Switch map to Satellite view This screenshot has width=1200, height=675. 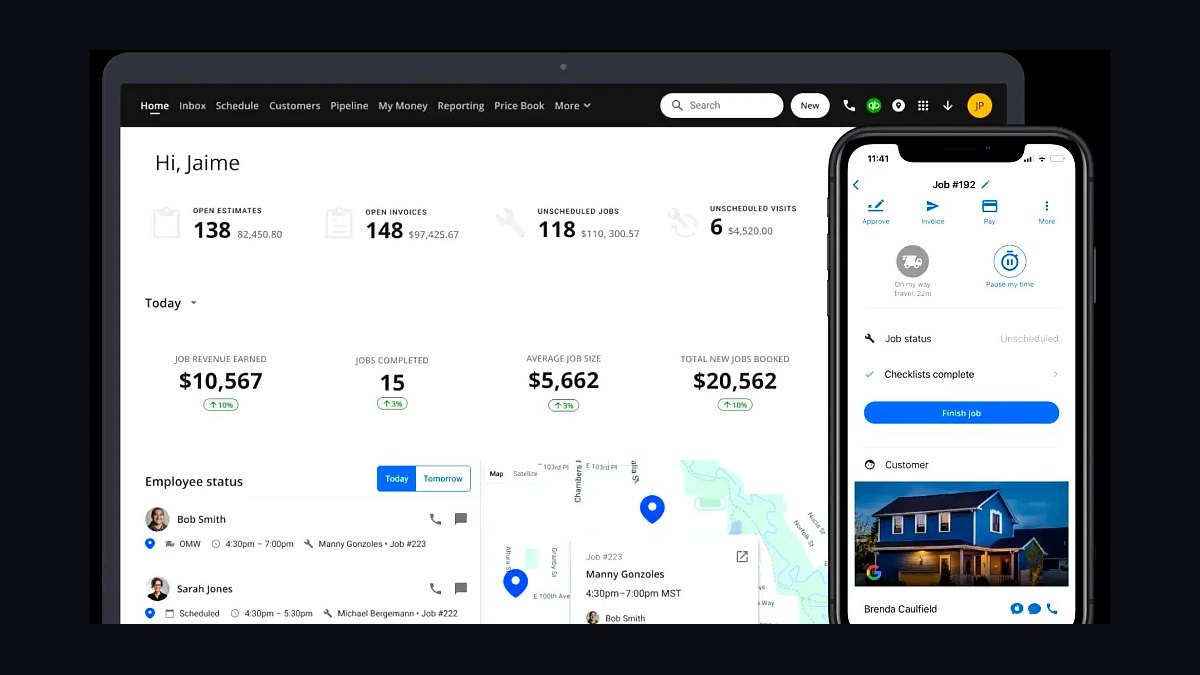pyautogui.click(x=525, y=474)
